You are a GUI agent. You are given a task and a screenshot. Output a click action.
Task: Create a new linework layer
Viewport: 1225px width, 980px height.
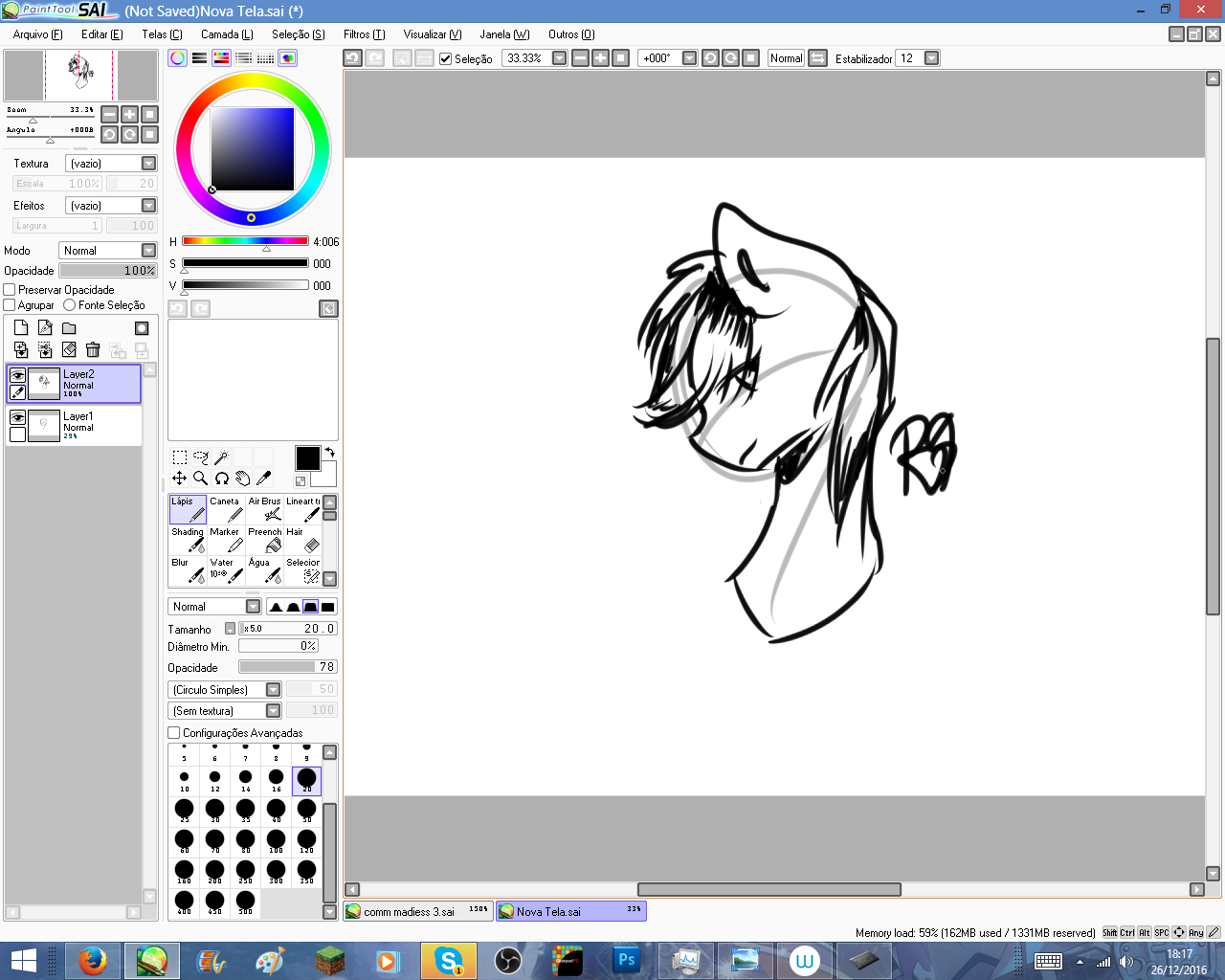click(x=45, y=327)
